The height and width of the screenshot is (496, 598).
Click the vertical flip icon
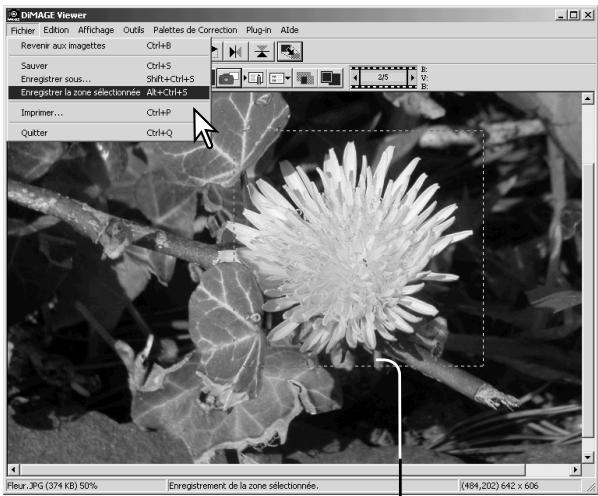(x=262, y=52)
